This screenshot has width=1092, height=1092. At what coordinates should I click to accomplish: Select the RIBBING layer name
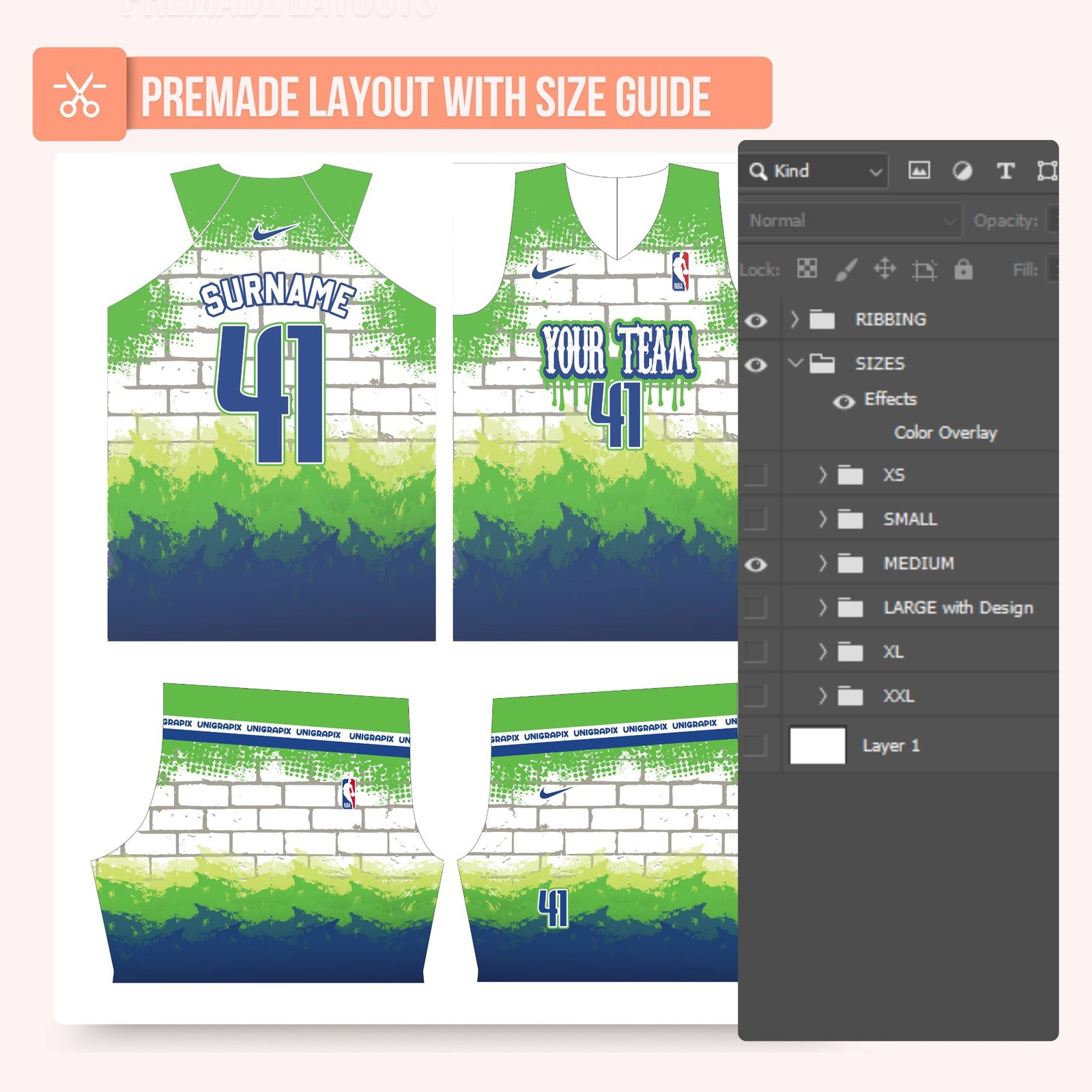[891, 319]
